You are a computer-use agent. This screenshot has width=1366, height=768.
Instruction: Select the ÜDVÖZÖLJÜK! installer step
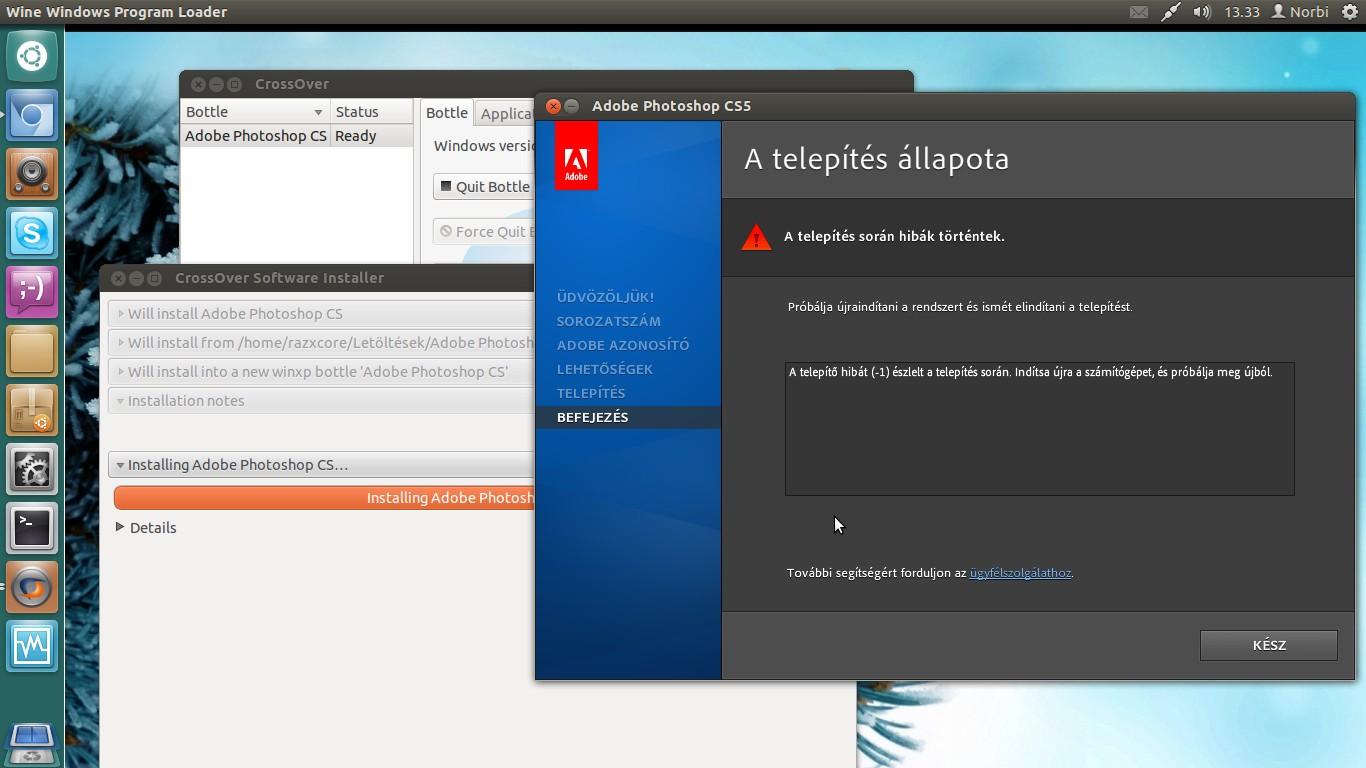click(605, 297)
